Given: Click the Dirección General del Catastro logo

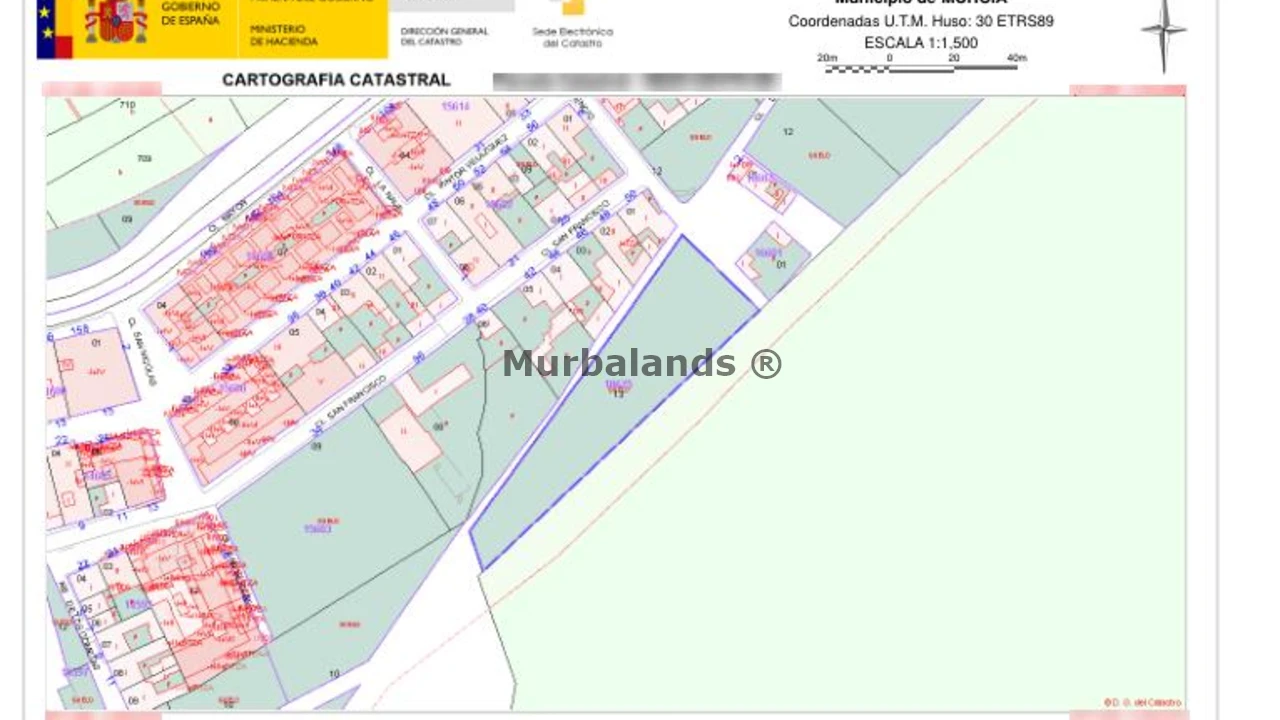Looking at the screenshot, I should pyautogui.click(x=444, y=36).
